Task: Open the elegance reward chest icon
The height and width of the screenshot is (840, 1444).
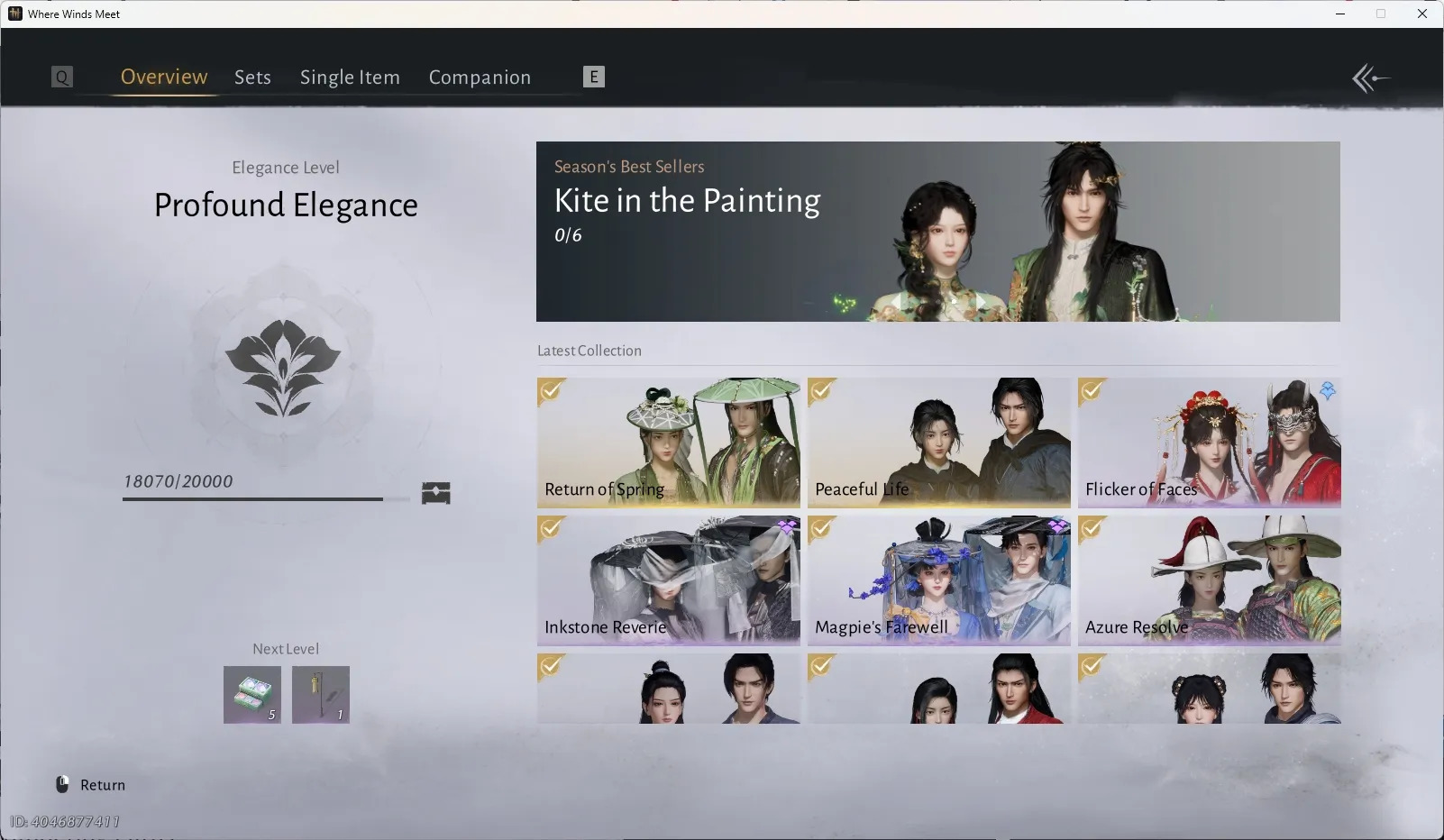Action: [436, 493]
